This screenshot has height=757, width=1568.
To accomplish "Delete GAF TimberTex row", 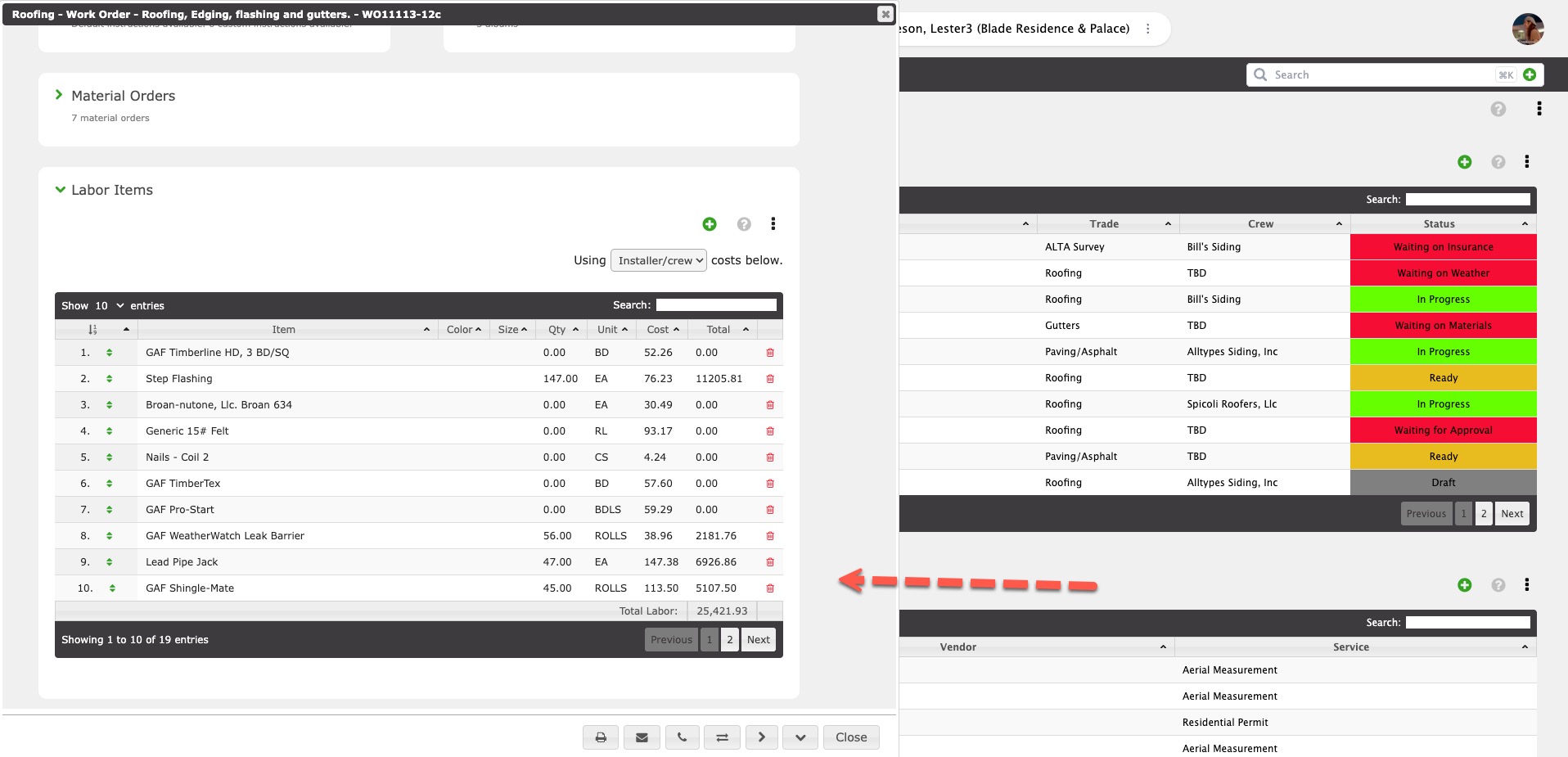I will [x=770, y=484].
